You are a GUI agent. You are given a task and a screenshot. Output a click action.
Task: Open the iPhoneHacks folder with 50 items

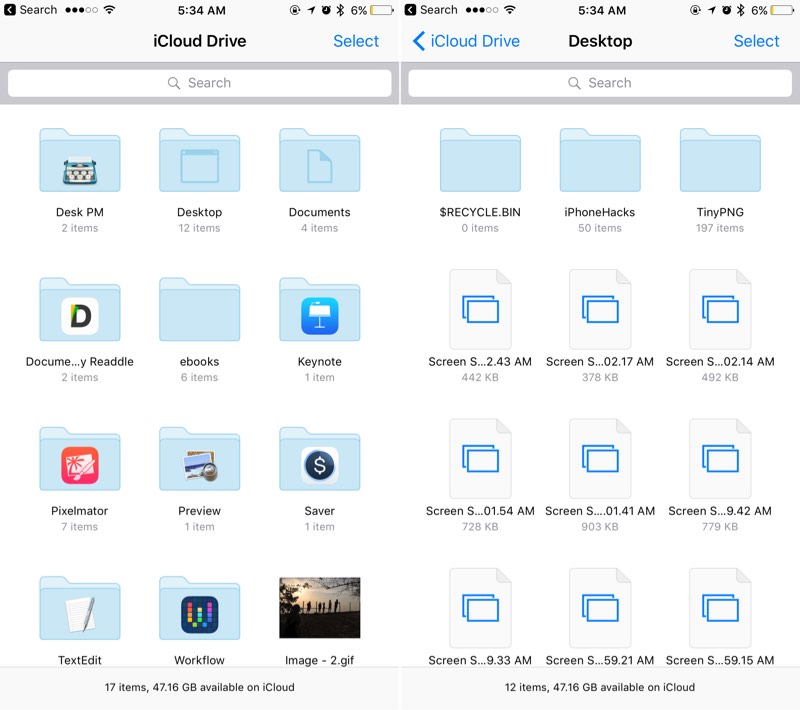(x=600, y=162)
